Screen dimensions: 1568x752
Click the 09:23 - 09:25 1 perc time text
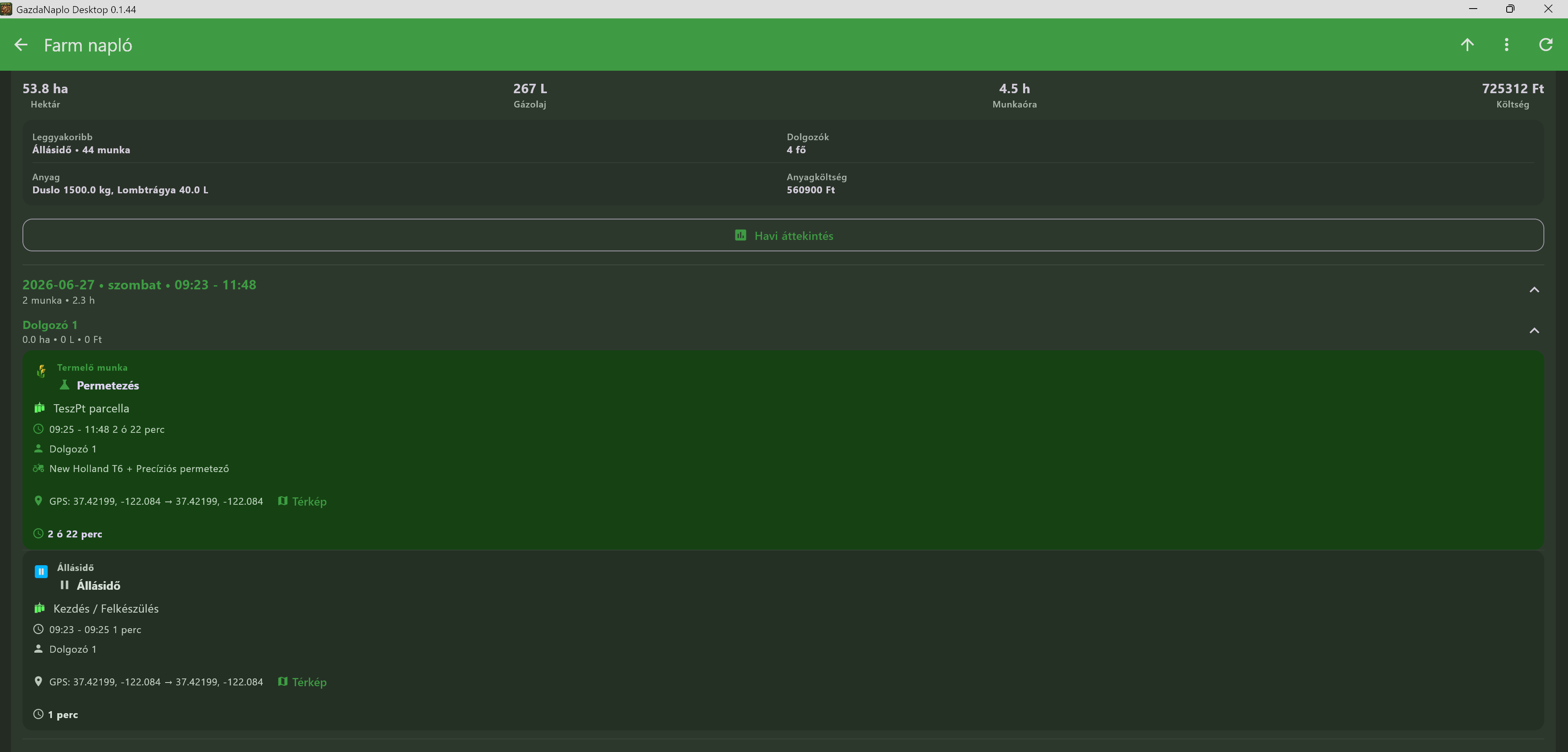95,630
